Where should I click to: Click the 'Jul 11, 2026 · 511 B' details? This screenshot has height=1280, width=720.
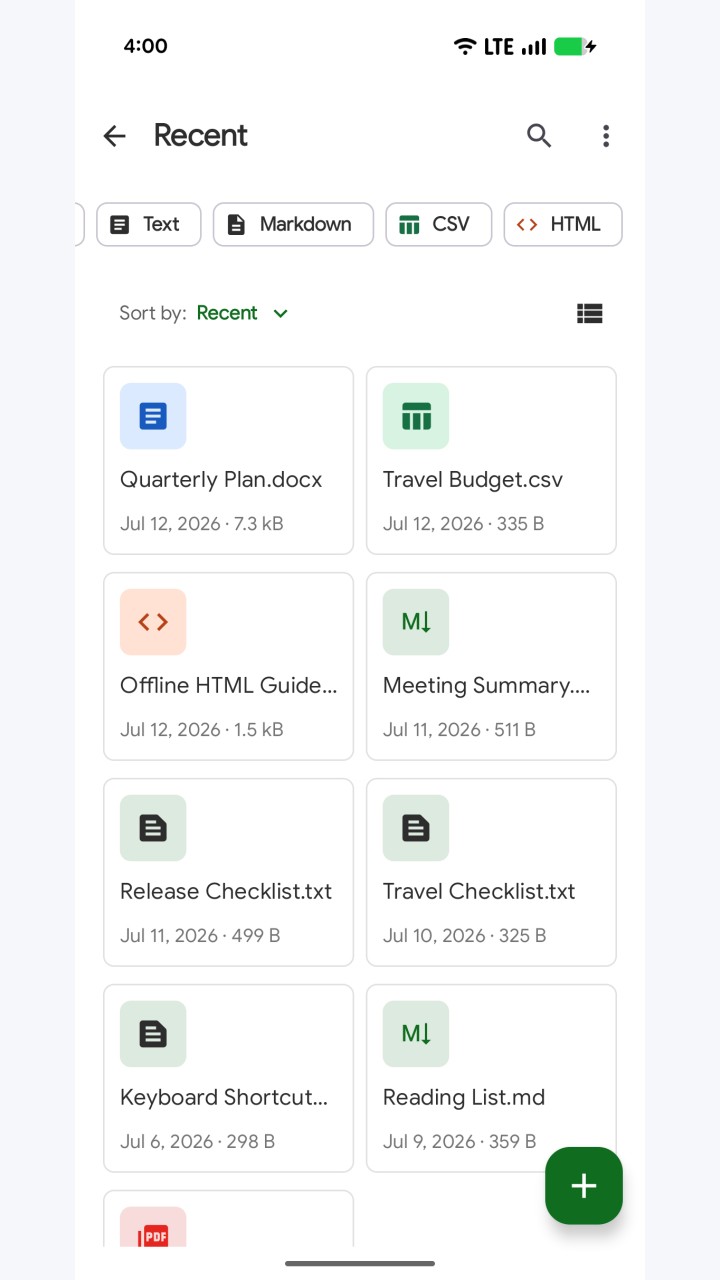[460, 730]
